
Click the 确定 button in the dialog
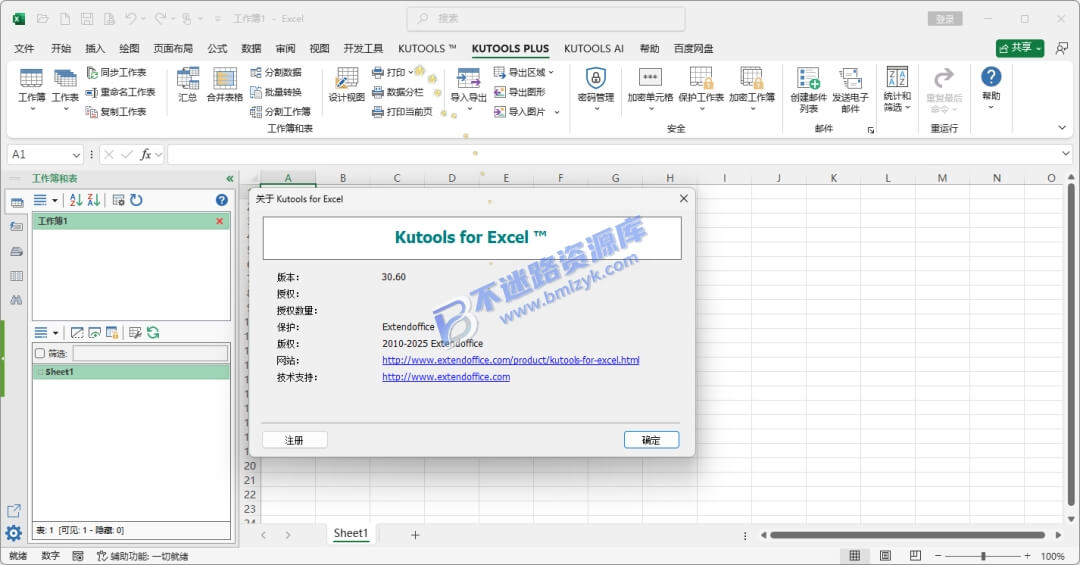pos(651,440)
